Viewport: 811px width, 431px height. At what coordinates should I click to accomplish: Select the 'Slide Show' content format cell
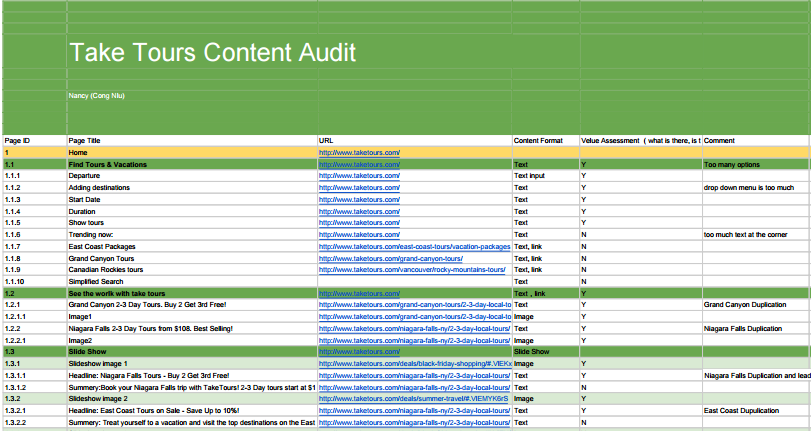coord(546,352)
